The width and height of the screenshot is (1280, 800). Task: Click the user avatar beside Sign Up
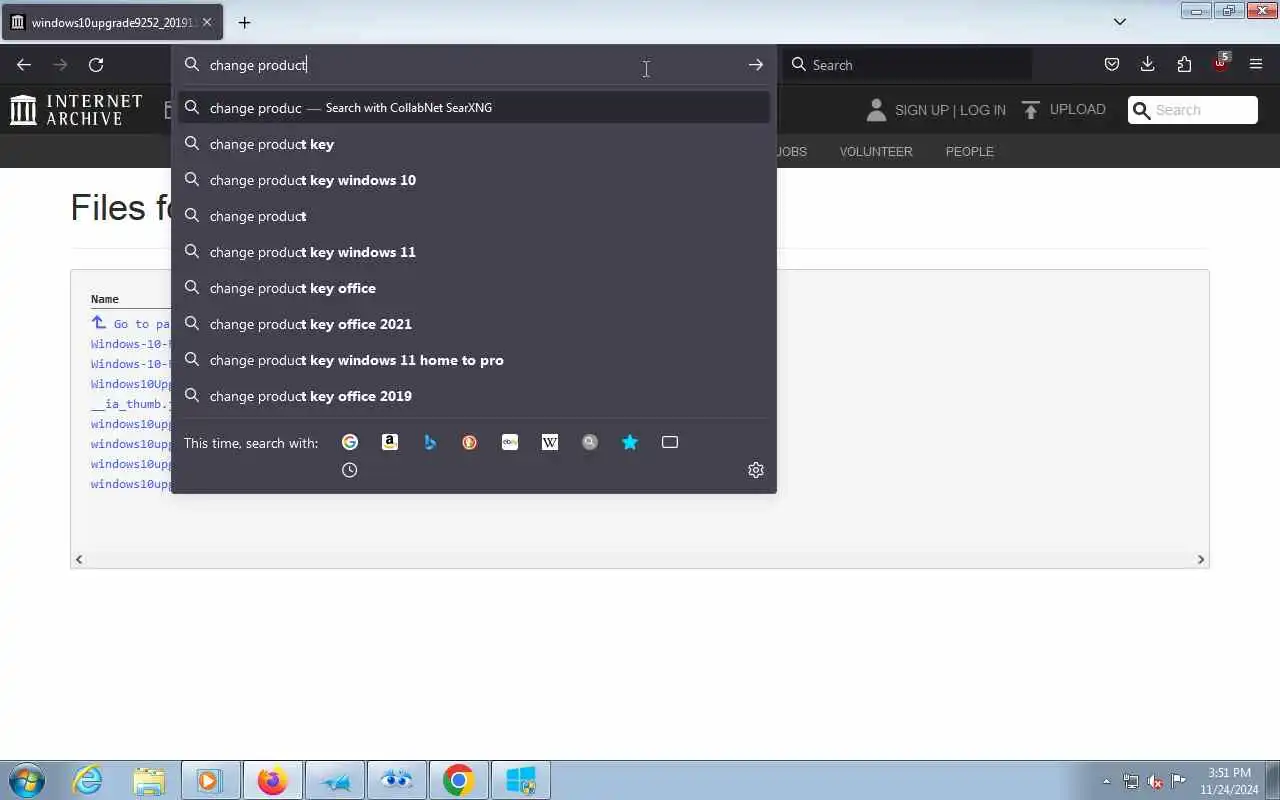(x=876, y=110)
